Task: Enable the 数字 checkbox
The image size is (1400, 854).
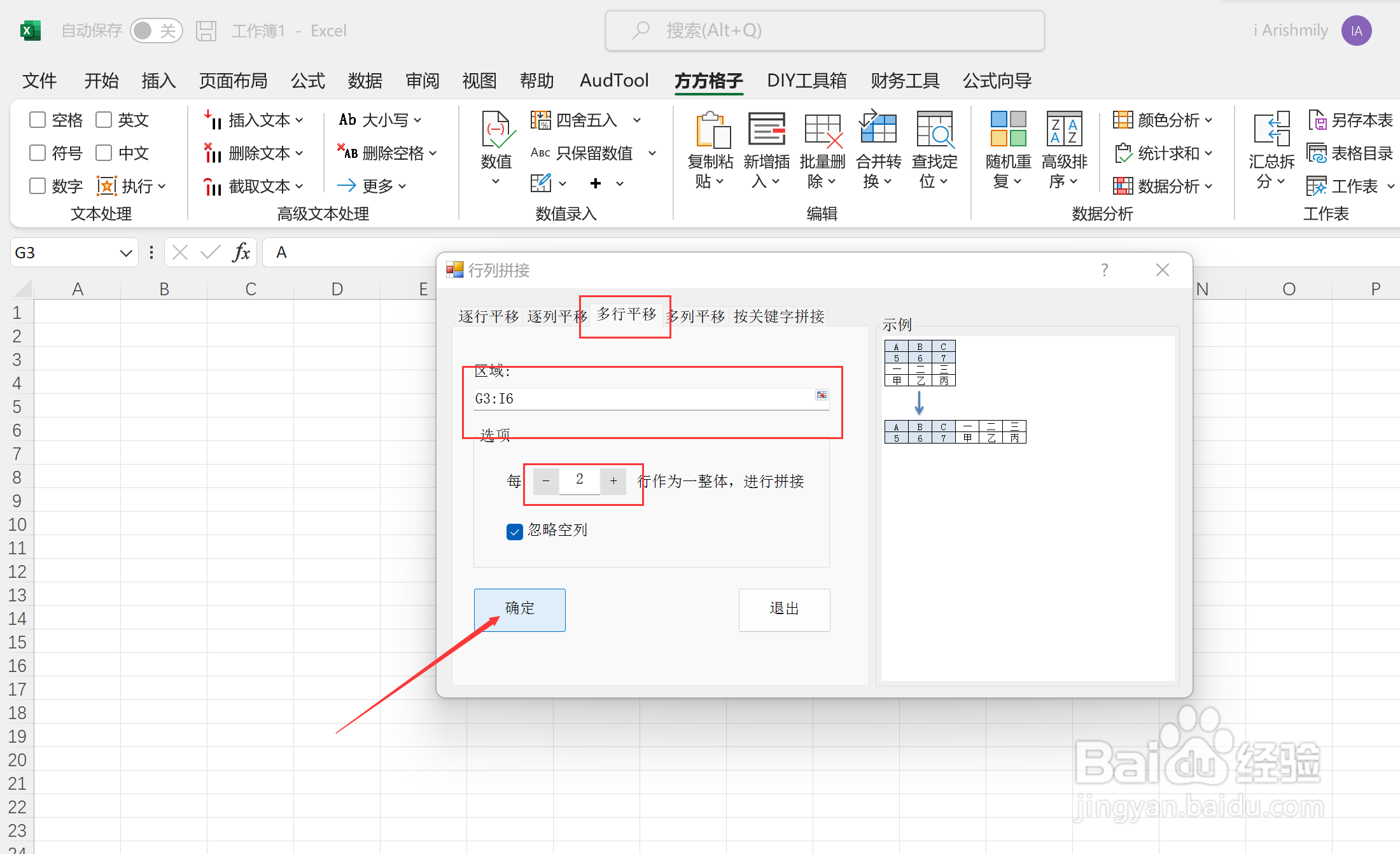Action: coord(37,186)
